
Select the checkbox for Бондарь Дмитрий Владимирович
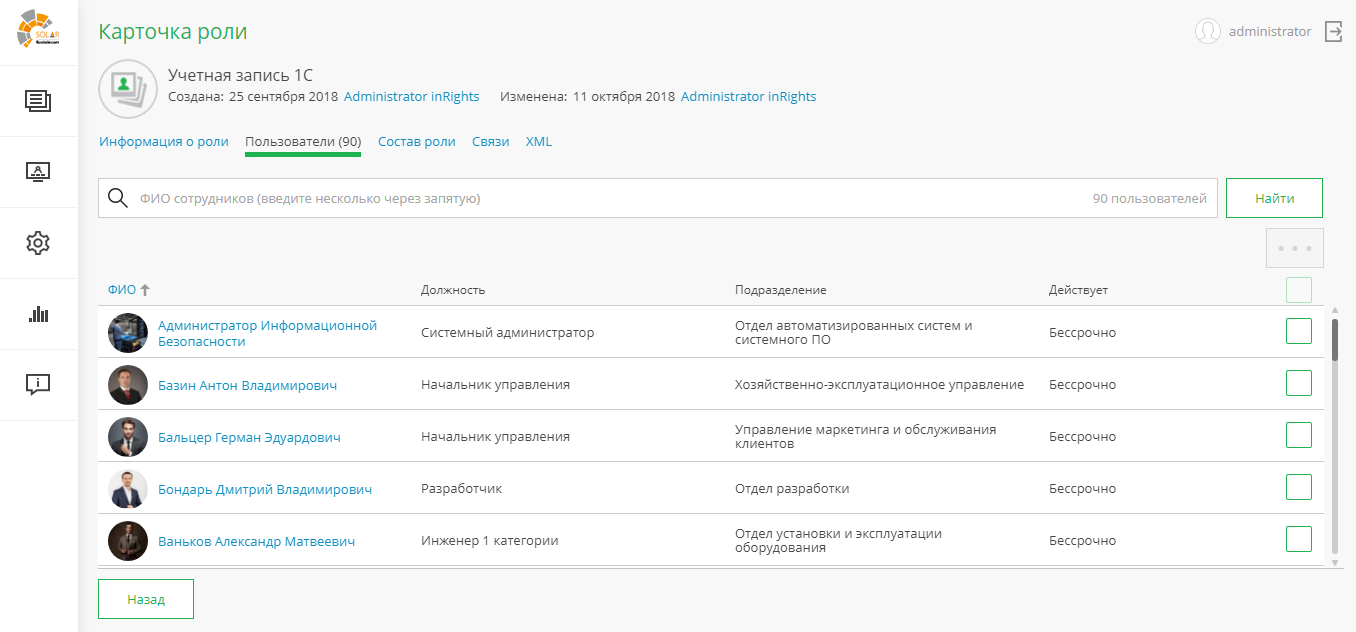(1298, 488)
